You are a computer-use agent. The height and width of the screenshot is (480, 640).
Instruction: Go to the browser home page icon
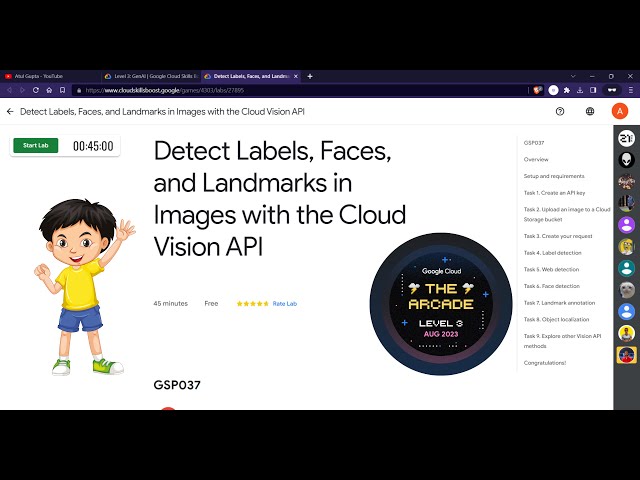tap(49, 90)
